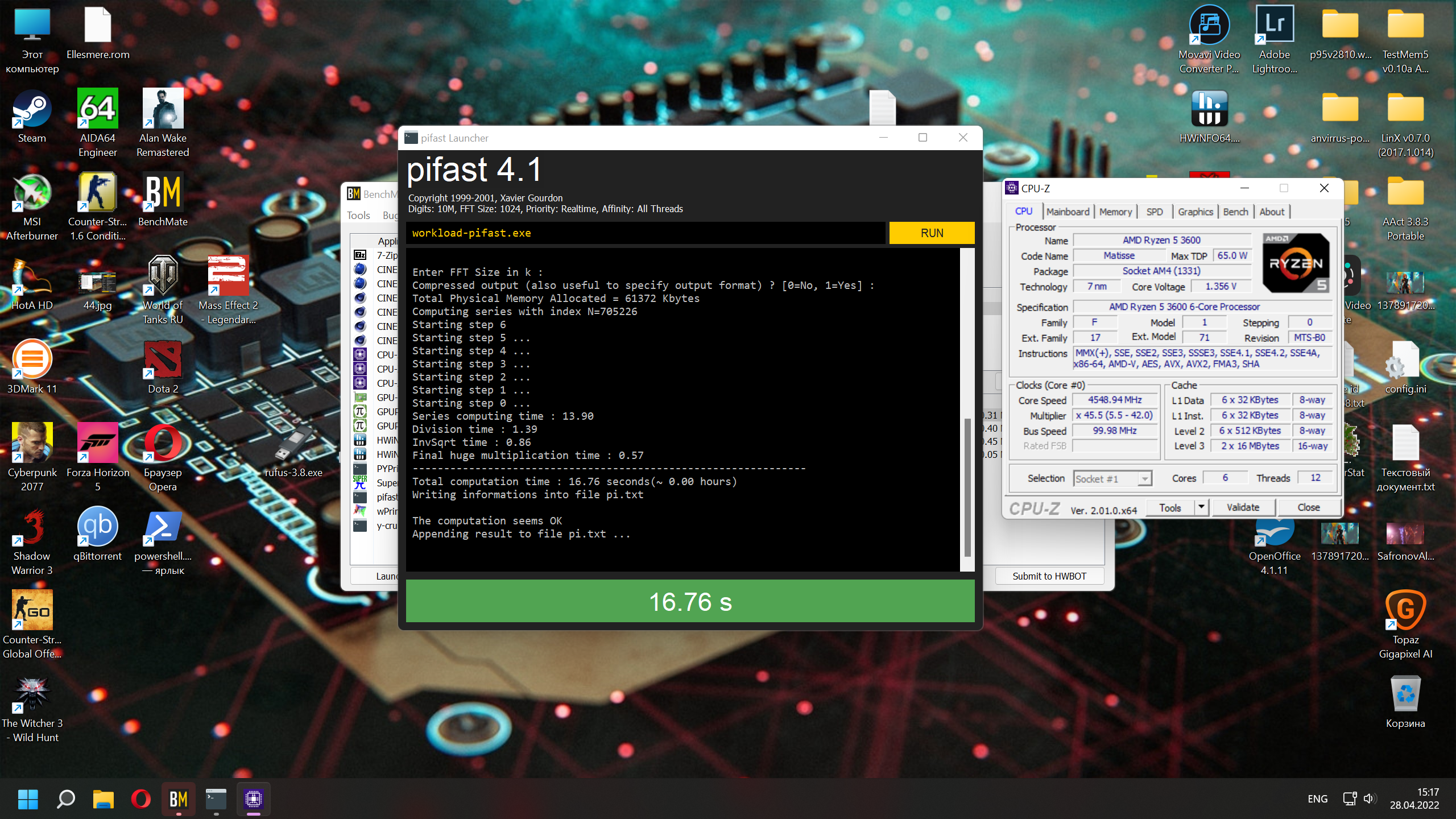This screenshot has width=1456, height=819.
Task: Open Mass Effect 2 Legendary shortcut
Action: point(228,289)
